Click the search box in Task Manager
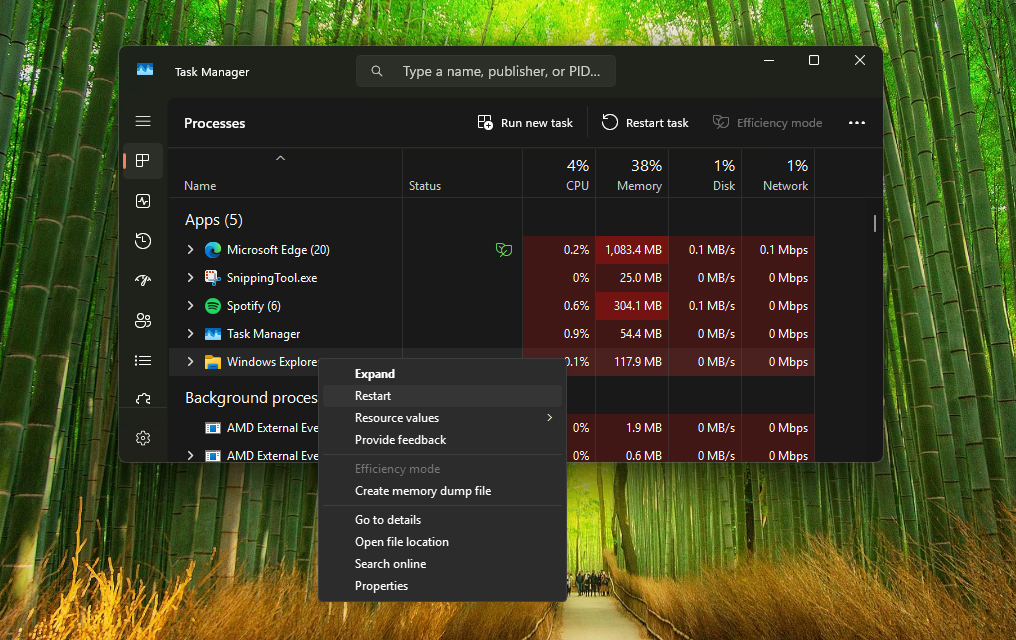 coord(486,72)
